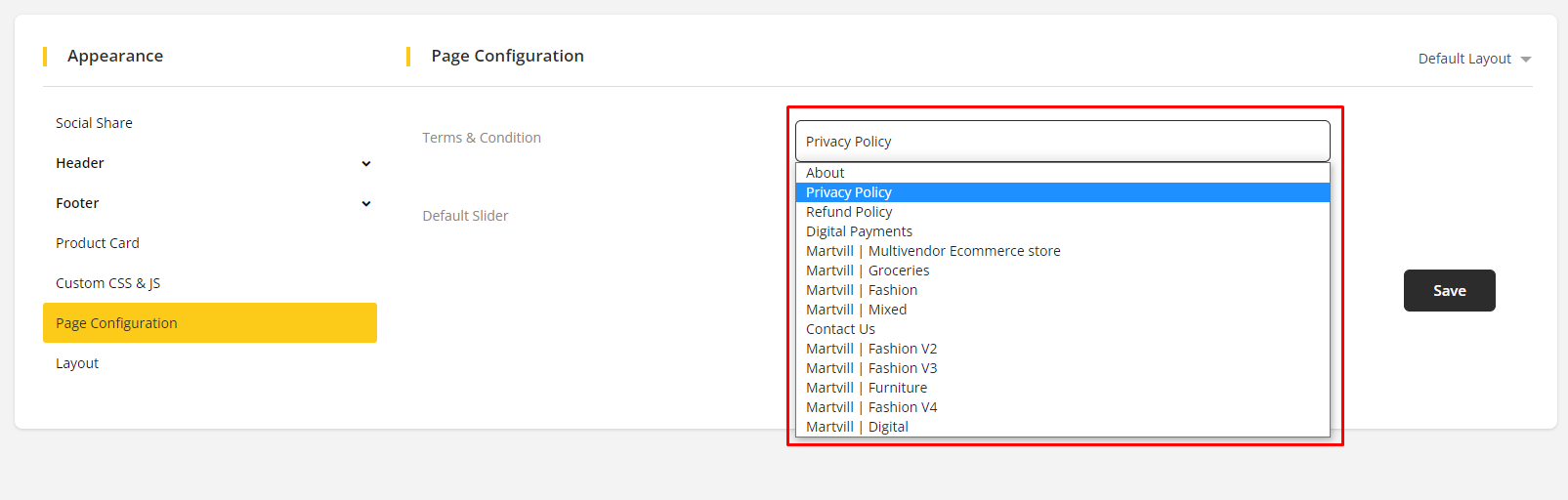Pick Martvill | Digital from the list
Screen dimensions: 1568x500
(x=857, y=427)
